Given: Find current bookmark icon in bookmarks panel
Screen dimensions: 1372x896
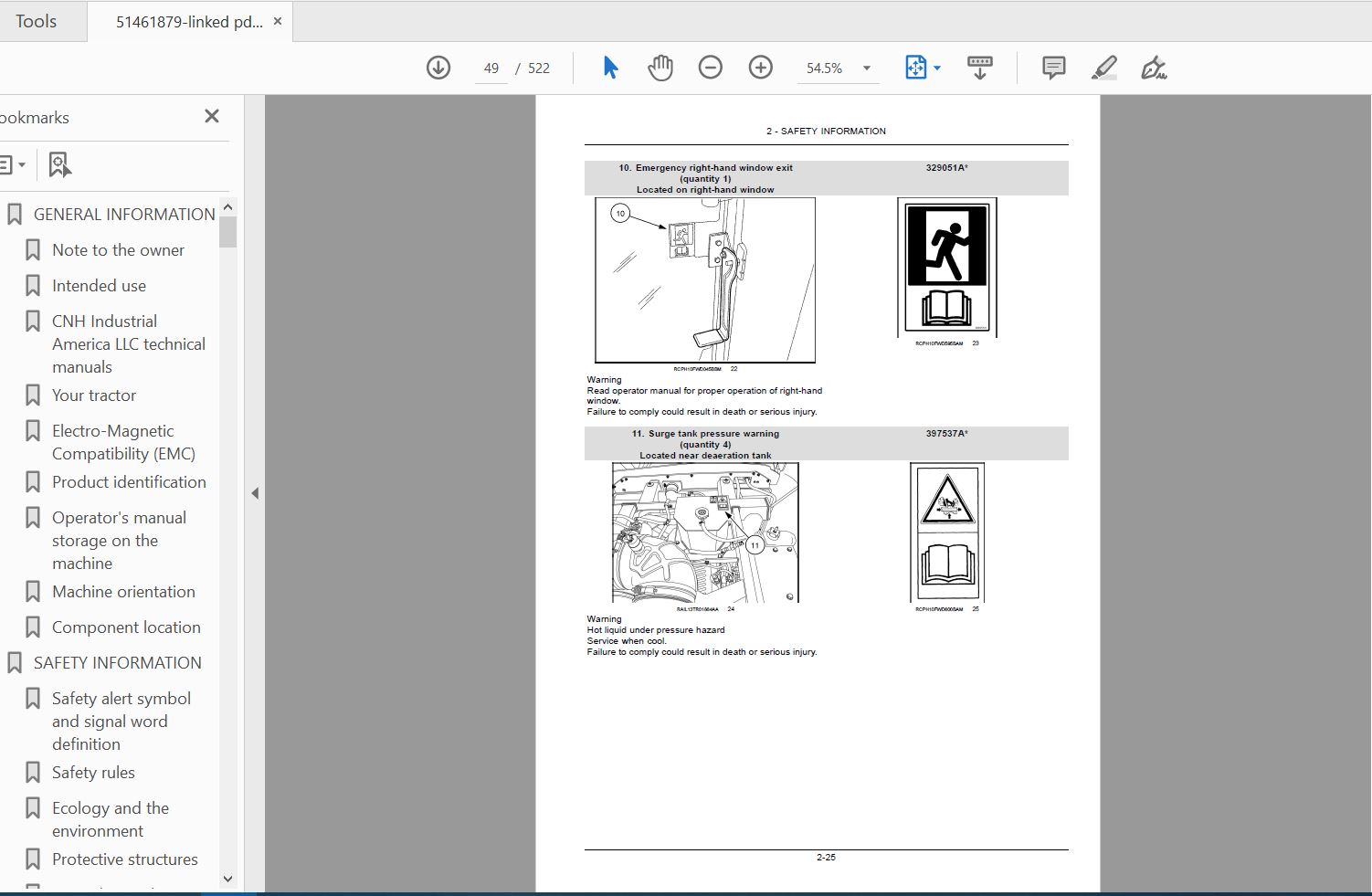Looking at the screenshot, I should 59,164.
